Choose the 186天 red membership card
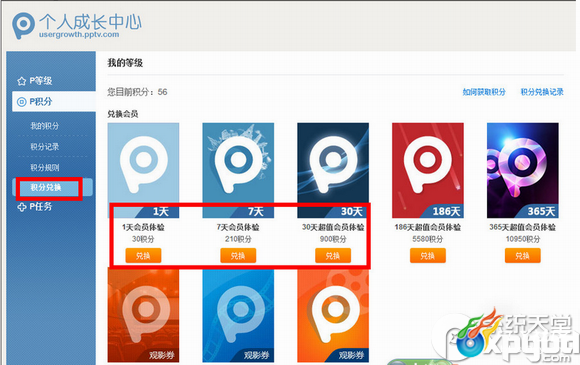The image size is (580, 365). click(x=428, y=170)
